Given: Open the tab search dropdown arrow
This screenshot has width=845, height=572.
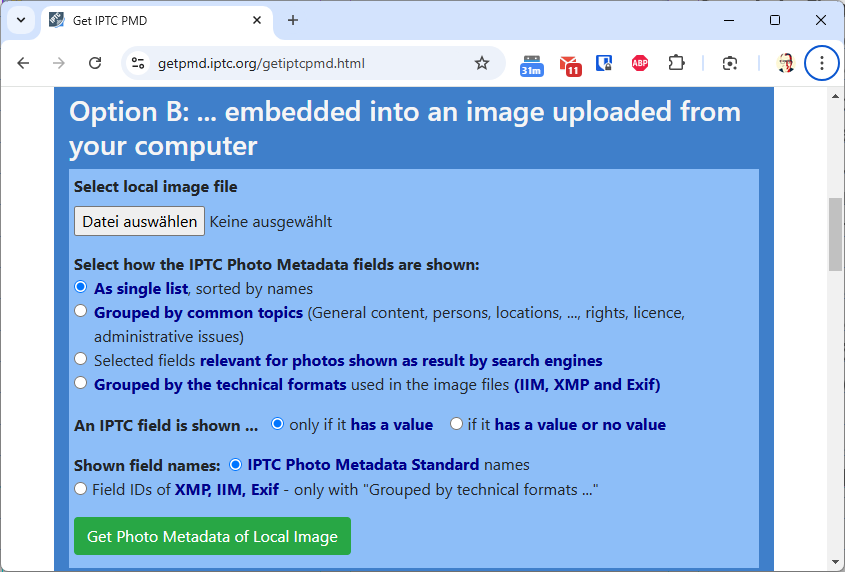Looking at the screenshot, I should click(x=21, y=20).
